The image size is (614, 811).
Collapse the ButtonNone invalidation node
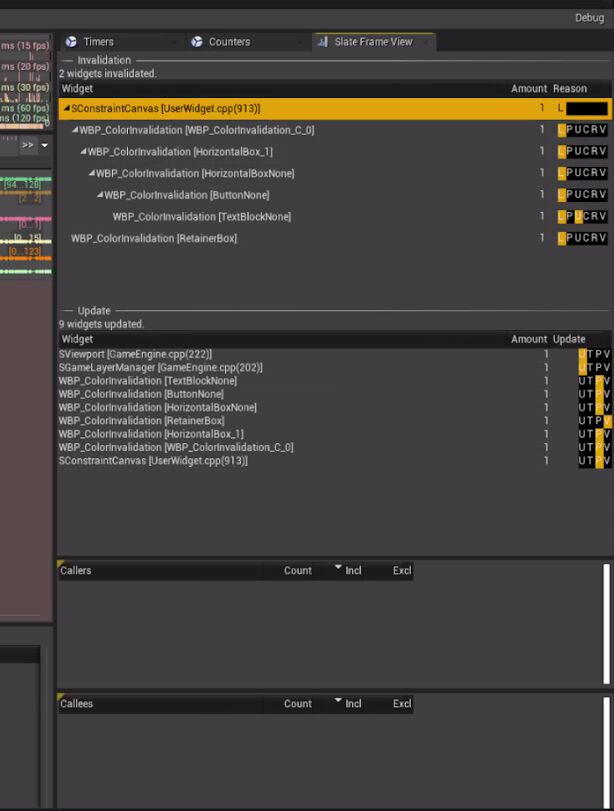pyautogui.click(x=100, y=195)
